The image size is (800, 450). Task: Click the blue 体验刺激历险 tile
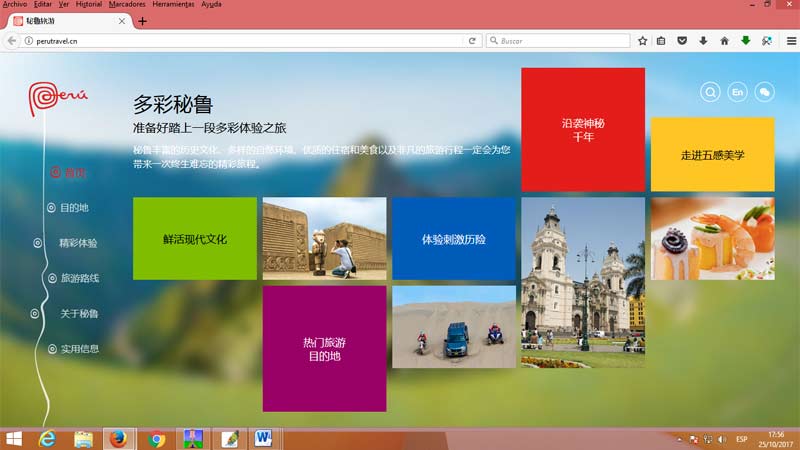(x=454, y=239)
